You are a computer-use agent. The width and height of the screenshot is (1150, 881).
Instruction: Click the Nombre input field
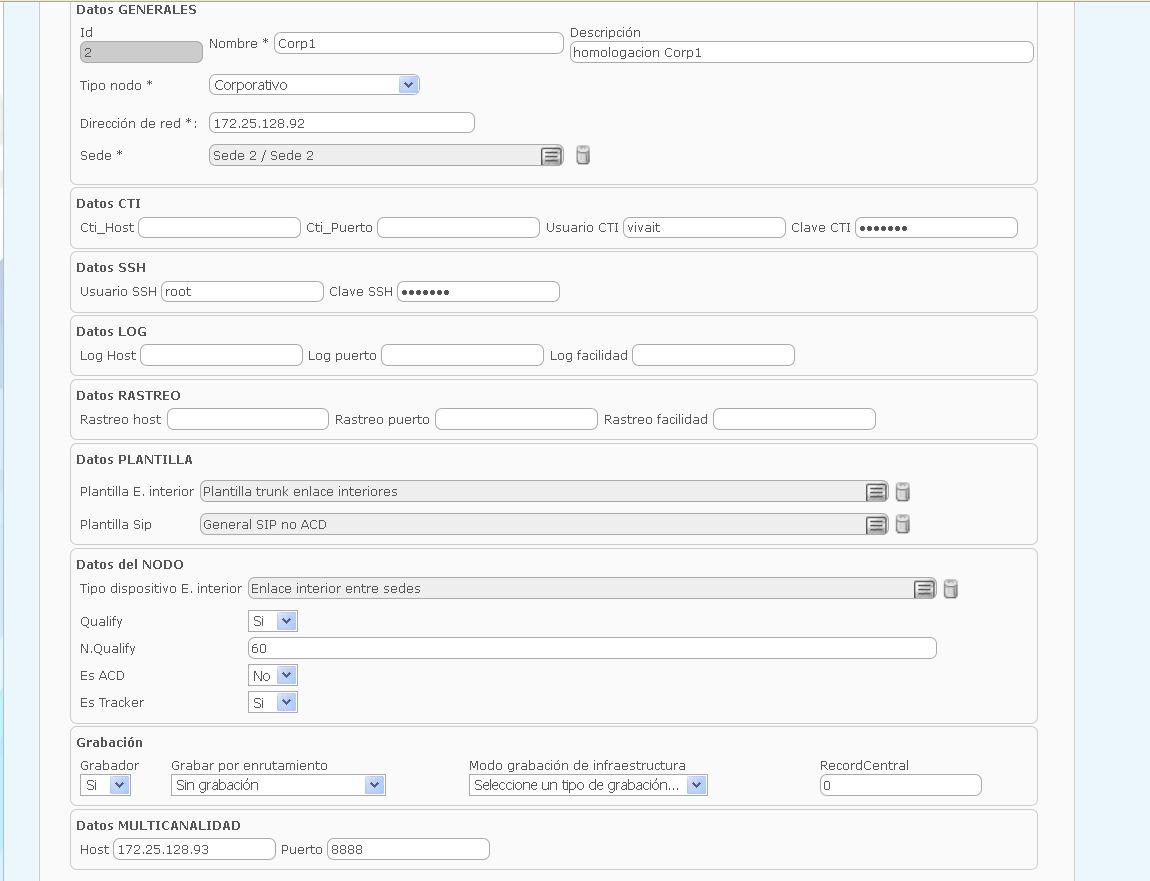pyautogui.click(x=419, y=43)
